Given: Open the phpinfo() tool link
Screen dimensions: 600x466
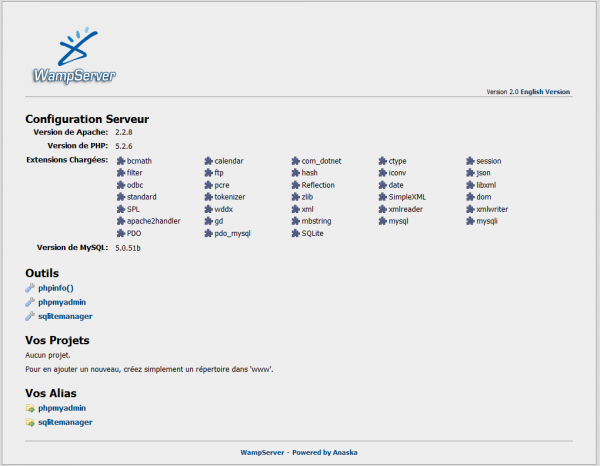Looking at the screenshot, I should (x=56, y=288).
